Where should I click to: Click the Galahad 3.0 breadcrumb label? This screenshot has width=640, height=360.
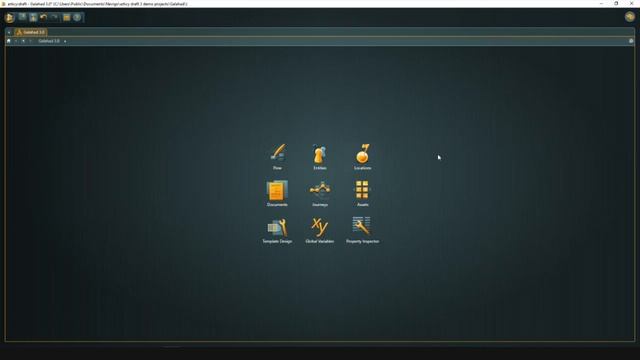click(49, 41)
